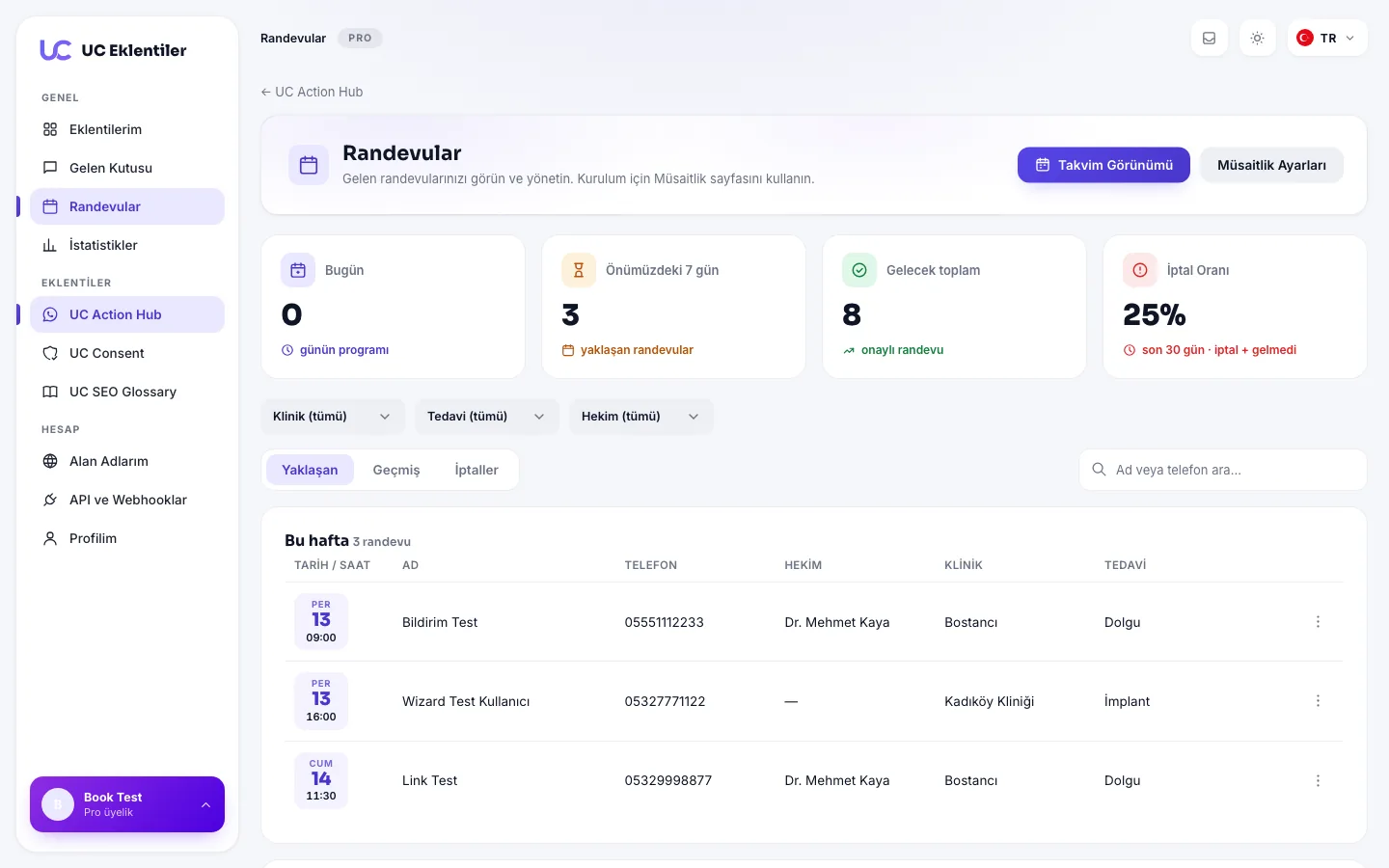This screenshot has width=1389, height=868.
Task: Click the API ve Webhooklar plug icon
Action: [x=50, y=500]
